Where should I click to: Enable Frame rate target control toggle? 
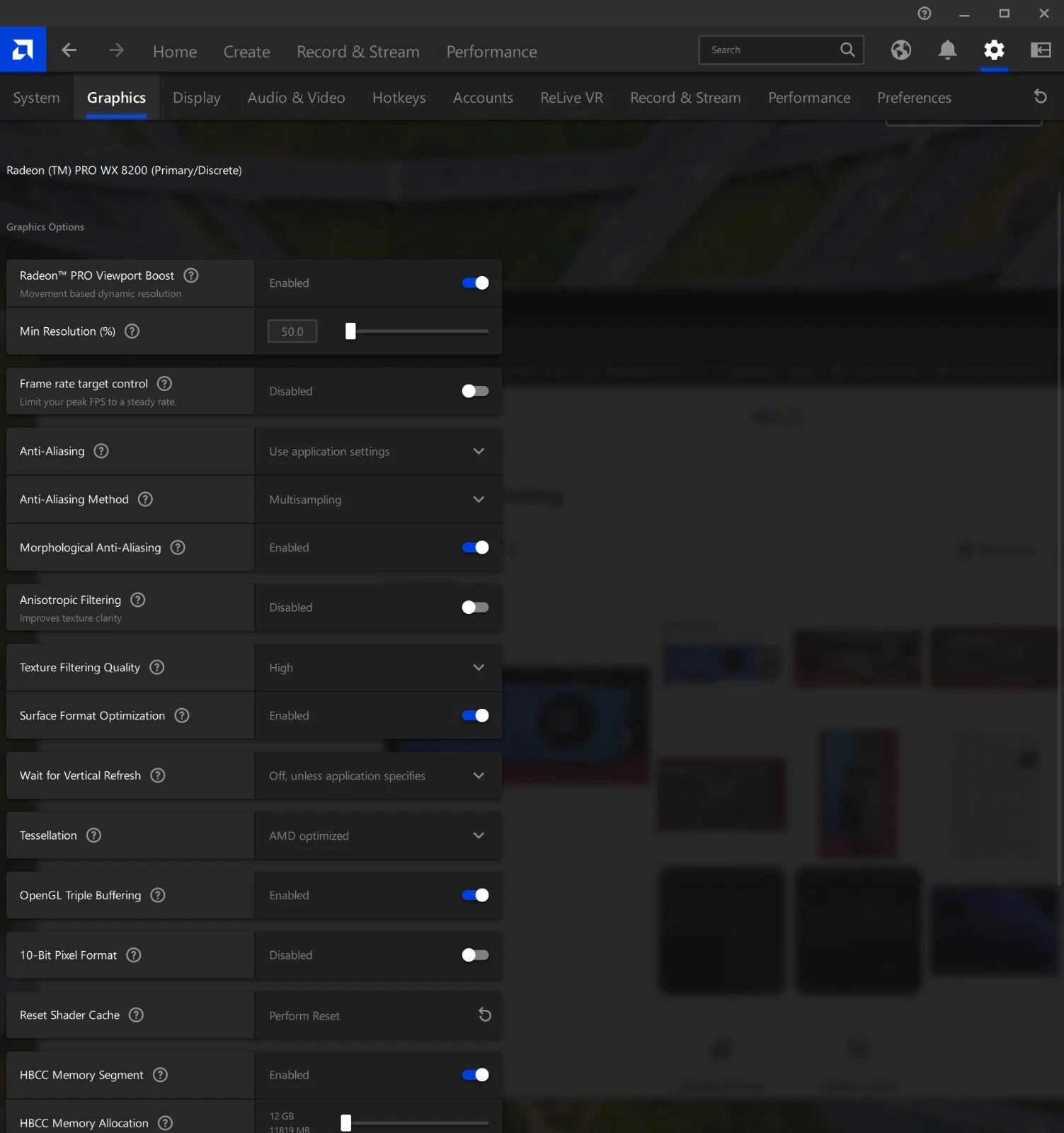[x=475, y=391]
